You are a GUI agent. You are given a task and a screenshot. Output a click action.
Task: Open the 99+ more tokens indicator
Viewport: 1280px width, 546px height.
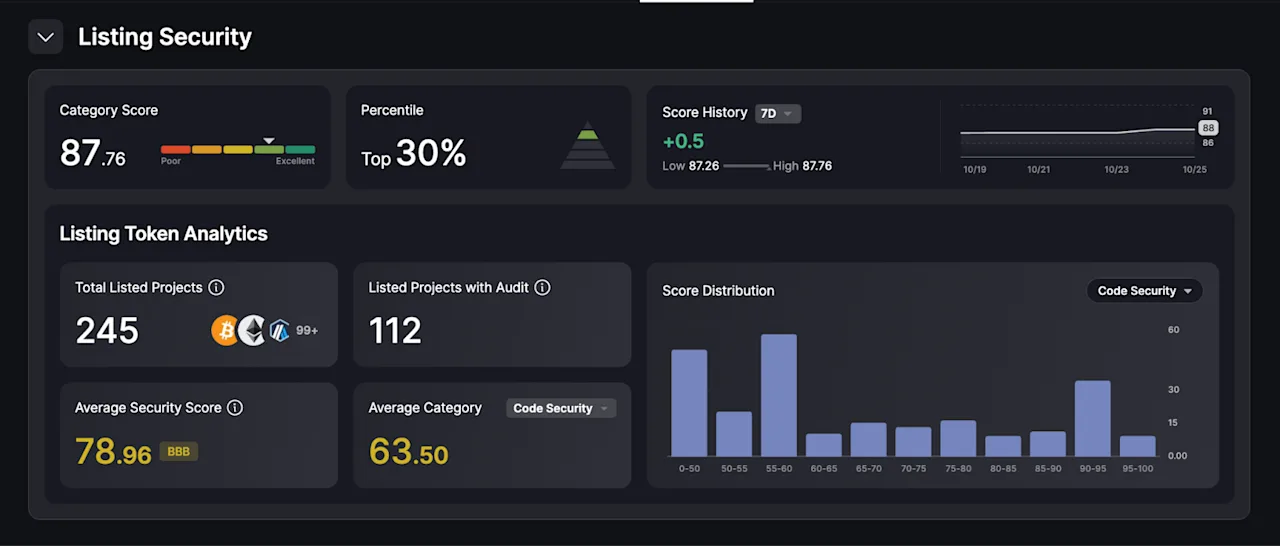[x=307, y=330]
